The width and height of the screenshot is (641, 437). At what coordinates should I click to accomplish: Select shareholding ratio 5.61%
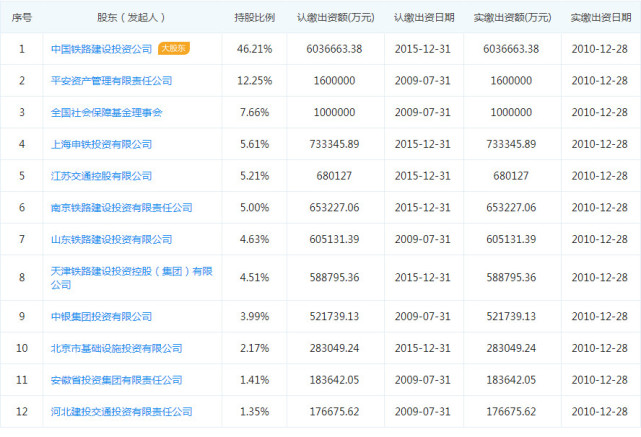tap(254, 144)
